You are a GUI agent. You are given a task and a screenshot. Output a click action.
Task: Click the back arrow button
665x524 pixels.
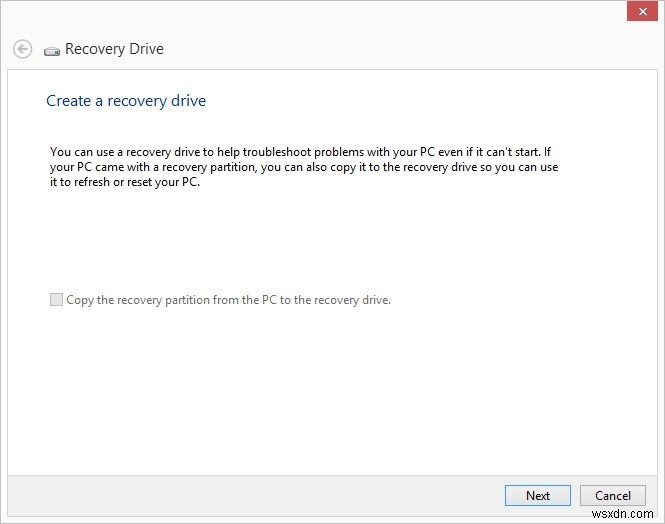pyautogui.click(x=22, y=49)
